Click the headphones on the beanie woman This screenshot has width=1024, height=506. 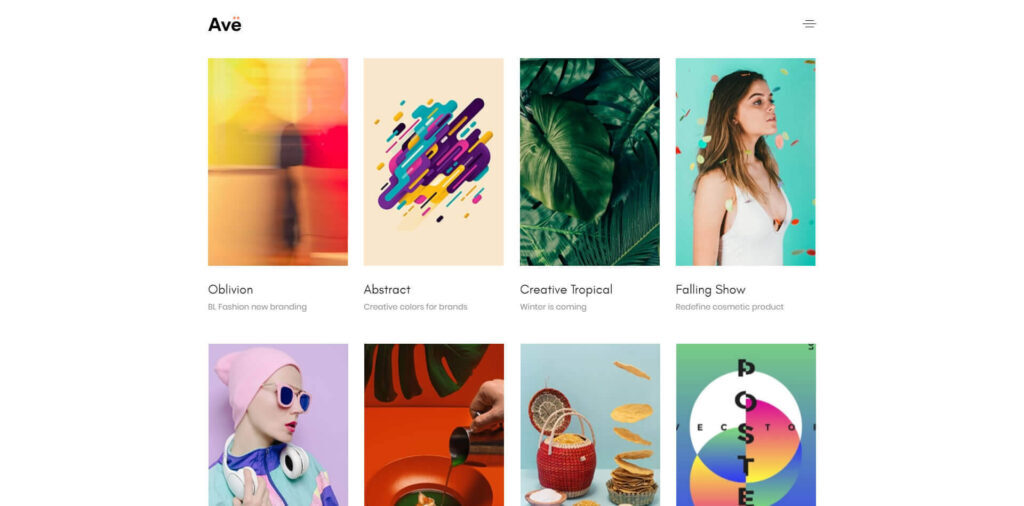tap(294, 460)
